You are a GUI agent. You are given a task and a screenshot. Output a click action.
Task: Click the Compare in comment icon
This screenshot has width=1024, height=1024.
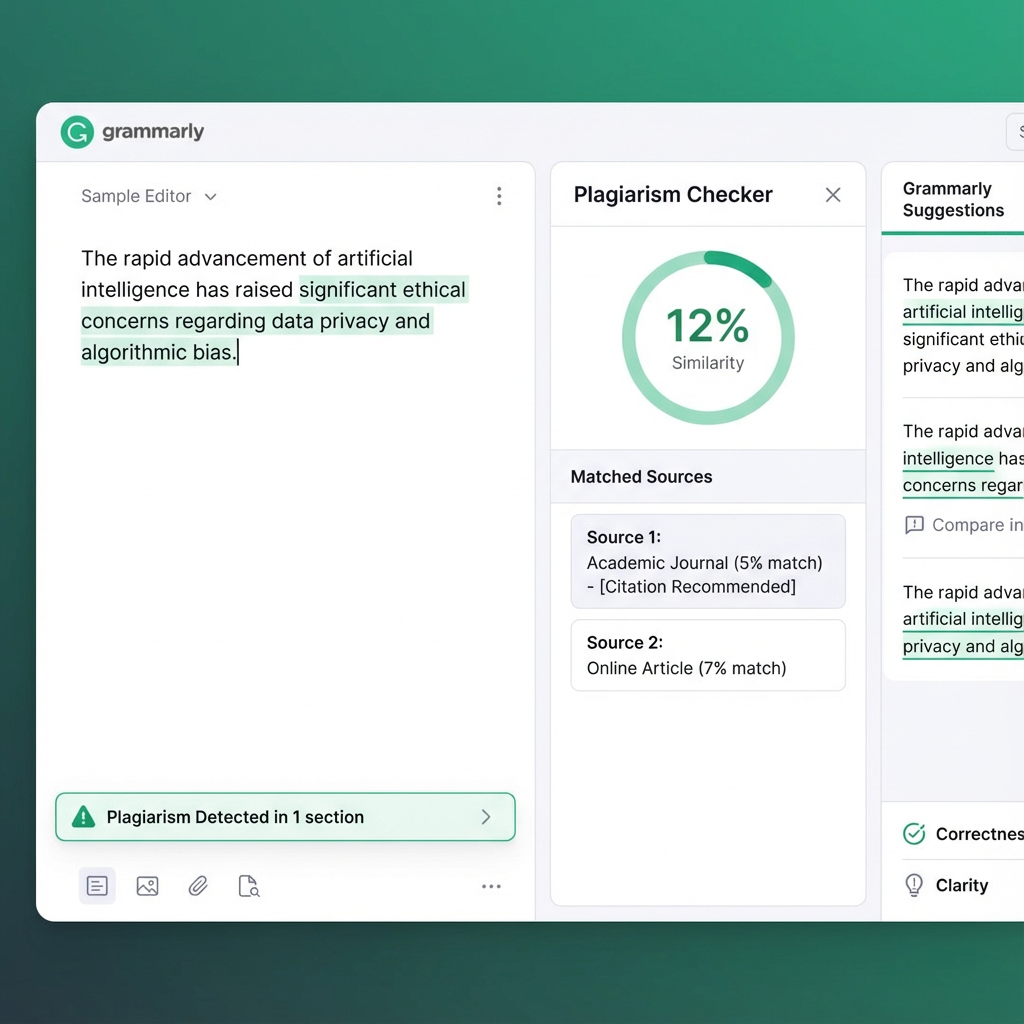pyautogui.click(x=914, y=525)
